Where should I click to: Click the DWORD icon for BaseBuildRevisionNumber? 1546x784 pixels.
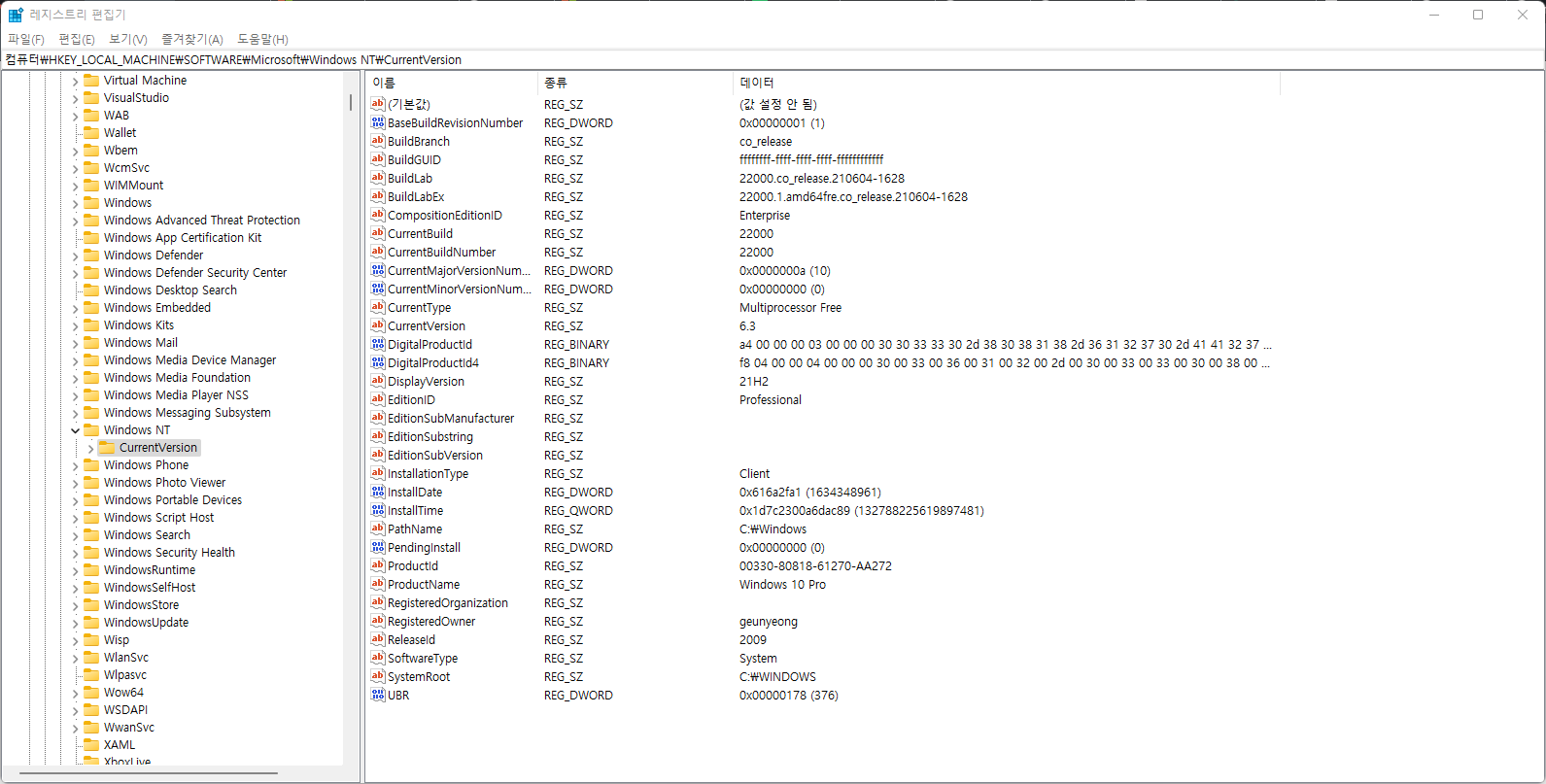point(378,122)
